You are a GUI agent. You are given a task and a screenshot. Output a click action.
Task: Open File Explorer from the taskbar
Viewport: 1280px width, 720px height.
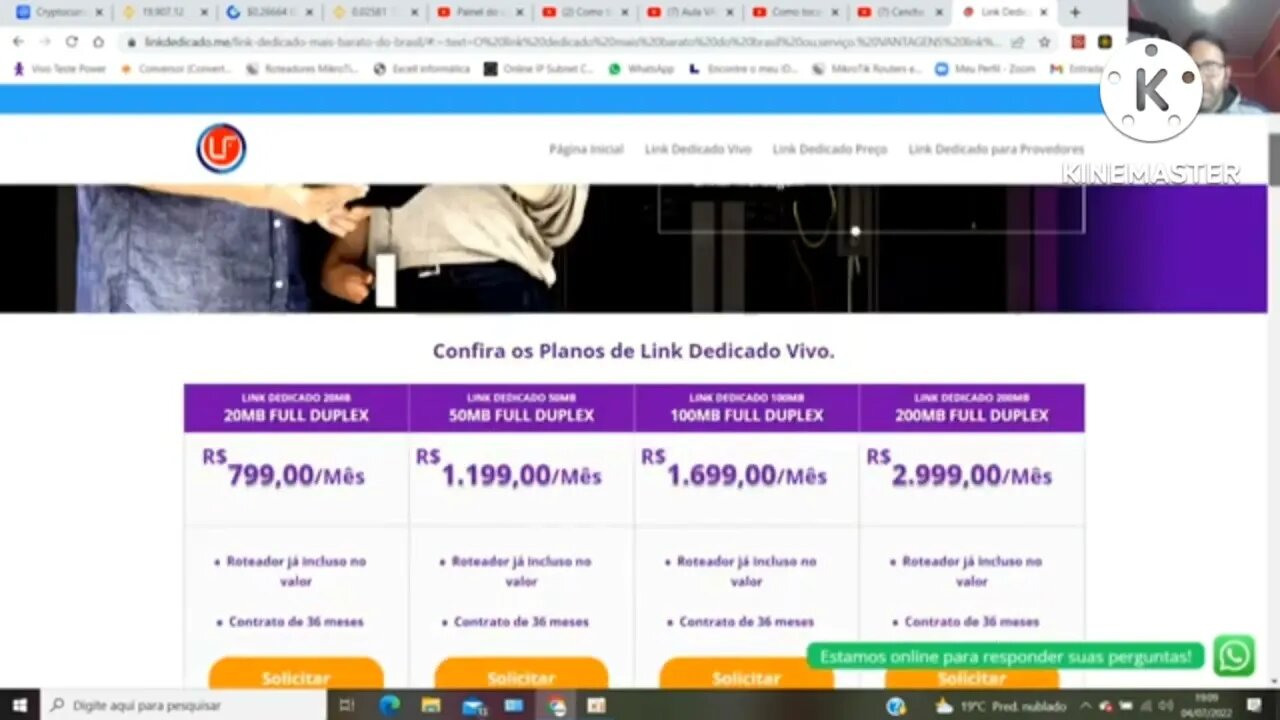pyautogui.click(x=431, y=705)
